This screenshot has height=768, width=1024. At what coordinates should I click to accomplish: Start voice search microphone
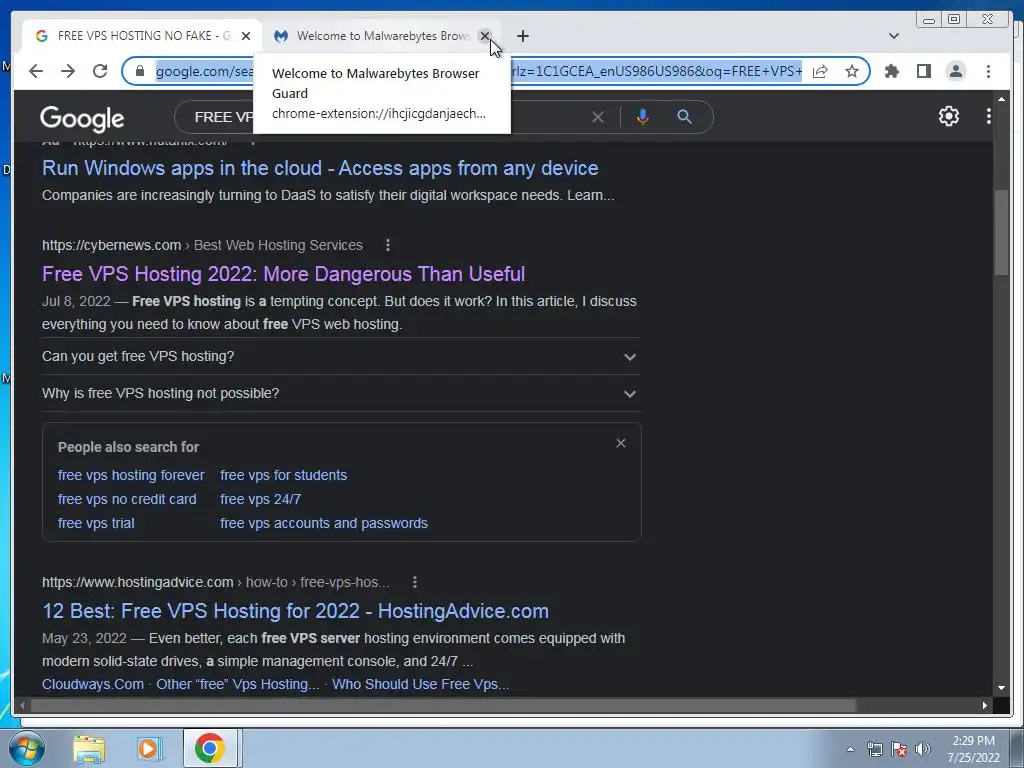[x=643, y=117]
